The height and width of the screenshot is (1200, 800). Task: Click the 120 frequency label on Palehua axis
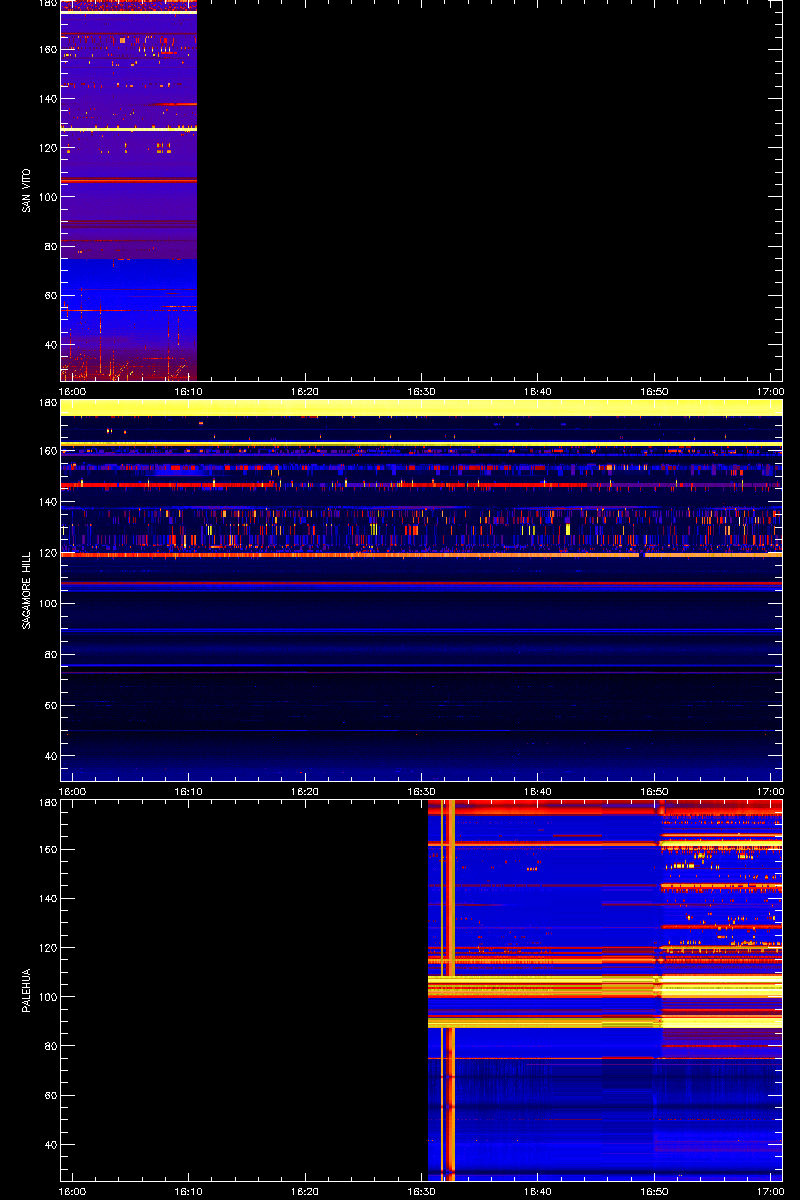click(46, 947)
